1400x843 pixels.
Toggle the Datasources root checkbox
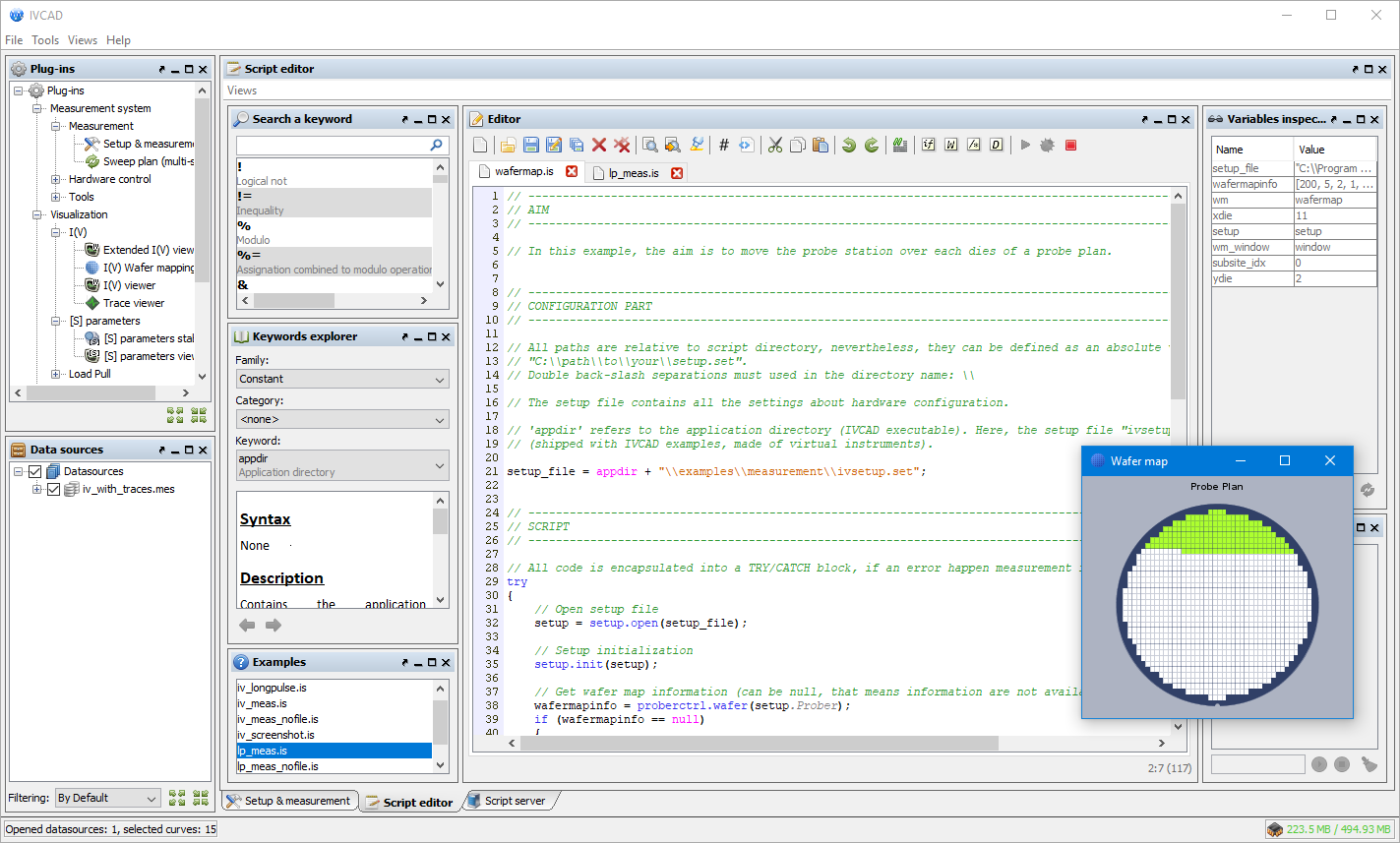pyautogui.click(x=35, y=471)
